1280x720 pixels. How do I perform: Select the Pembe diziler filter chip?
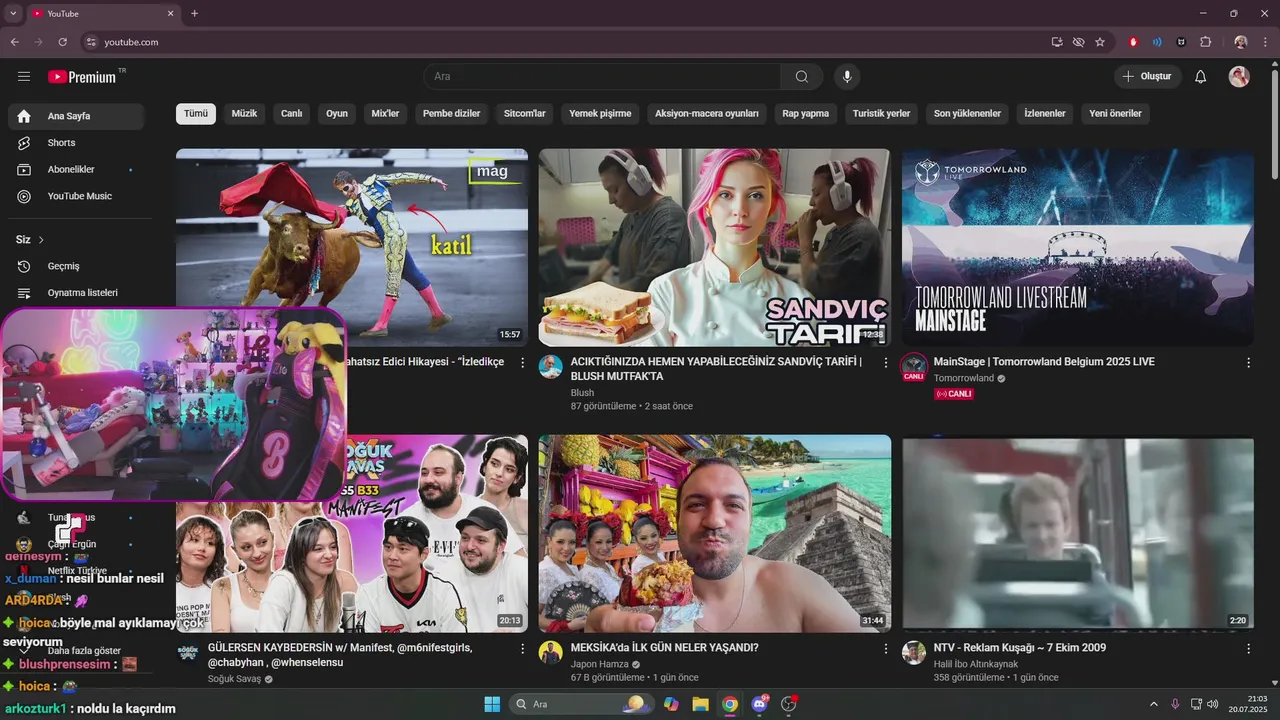[x=452, y=114]
